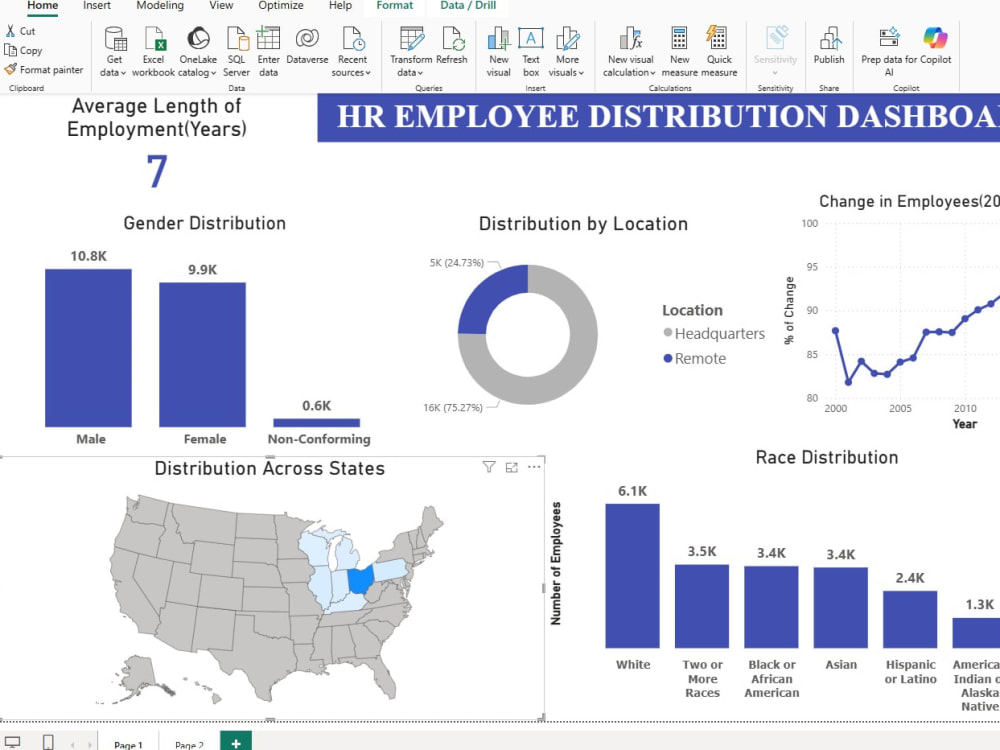1000x750 pixels.
Task: Open the Modeling ribbon tab
Action: 160,6
